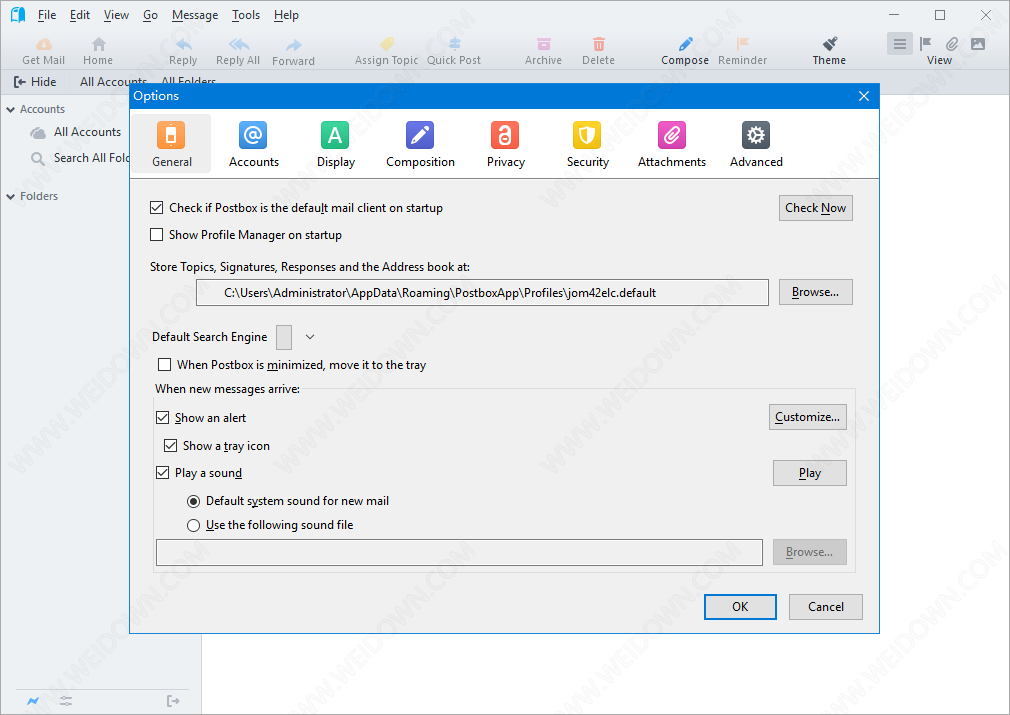Collapse the Folders sidebar section
This screenshot has width=1010, height=715.
click(x=11, y=197)
